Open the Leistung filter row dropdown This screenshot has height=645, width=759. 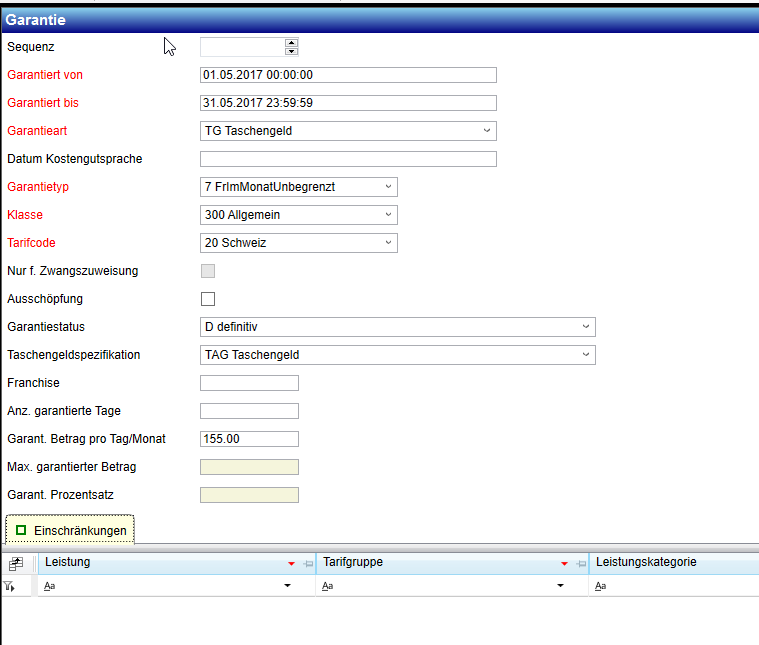click(288, 586)
